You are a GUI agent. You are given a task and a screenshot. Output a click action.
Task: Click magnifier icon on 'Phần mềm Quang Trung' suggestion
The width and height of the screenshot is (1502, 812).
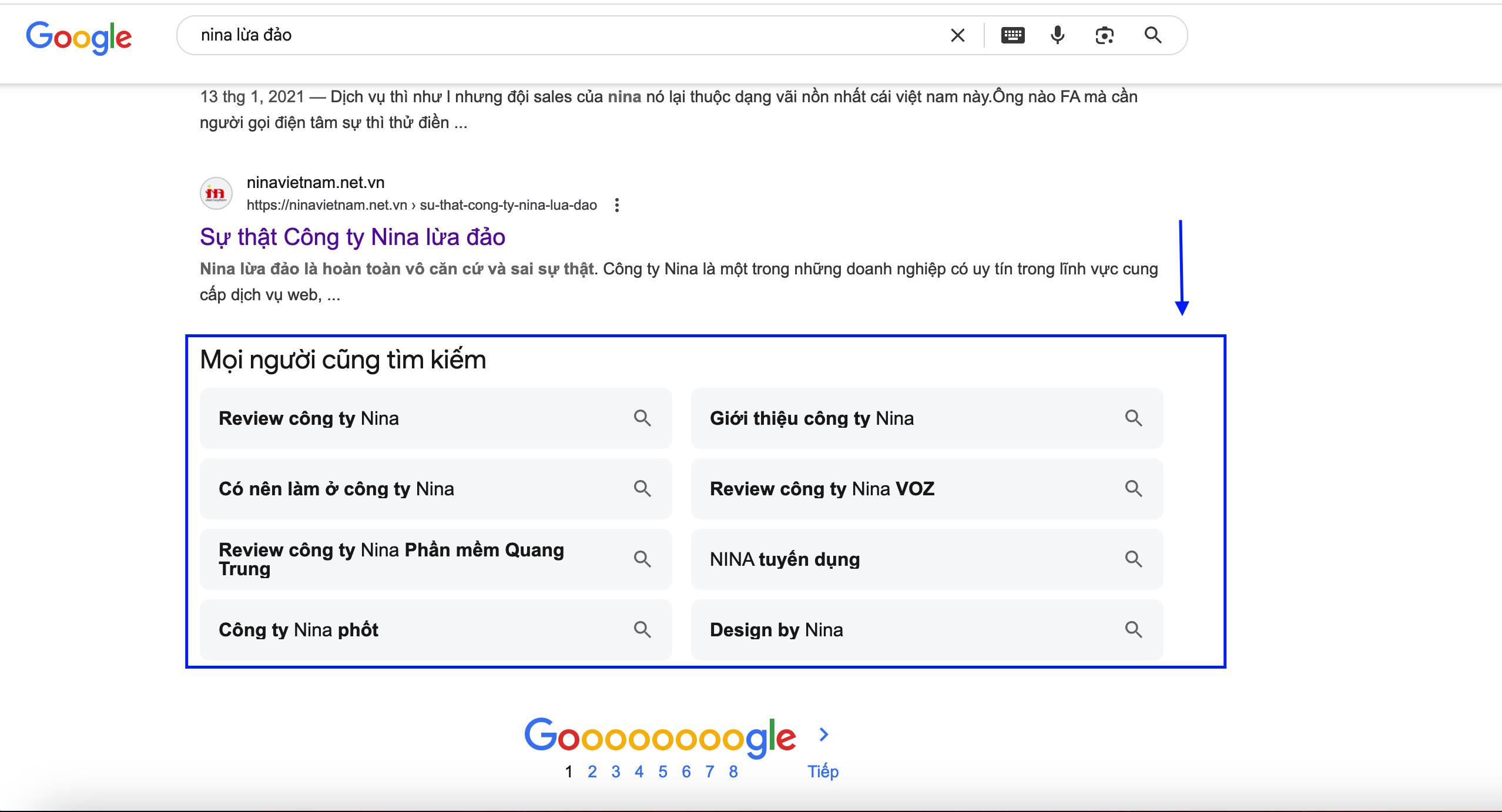click(x=642, y=559)
